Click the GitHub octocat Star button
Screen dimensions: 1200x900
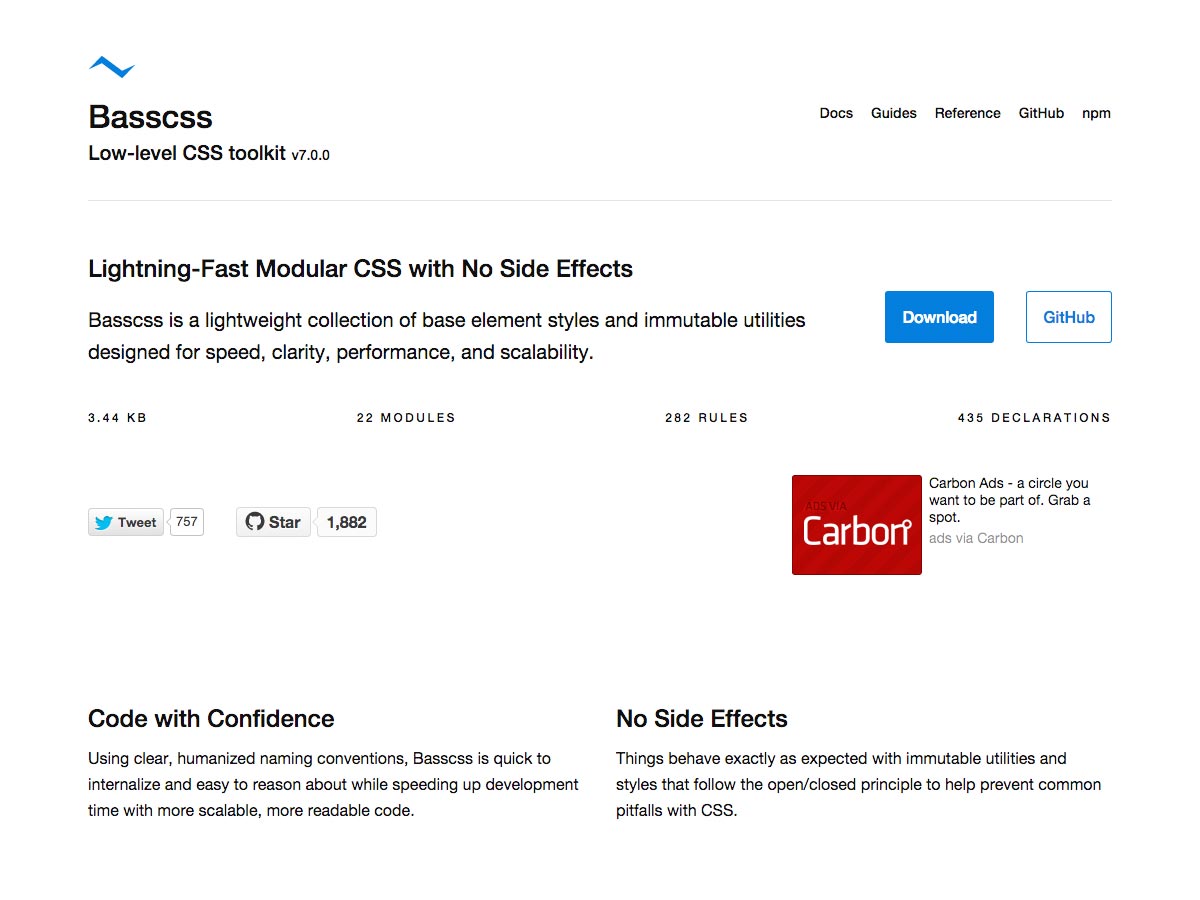tap(273, 522)
